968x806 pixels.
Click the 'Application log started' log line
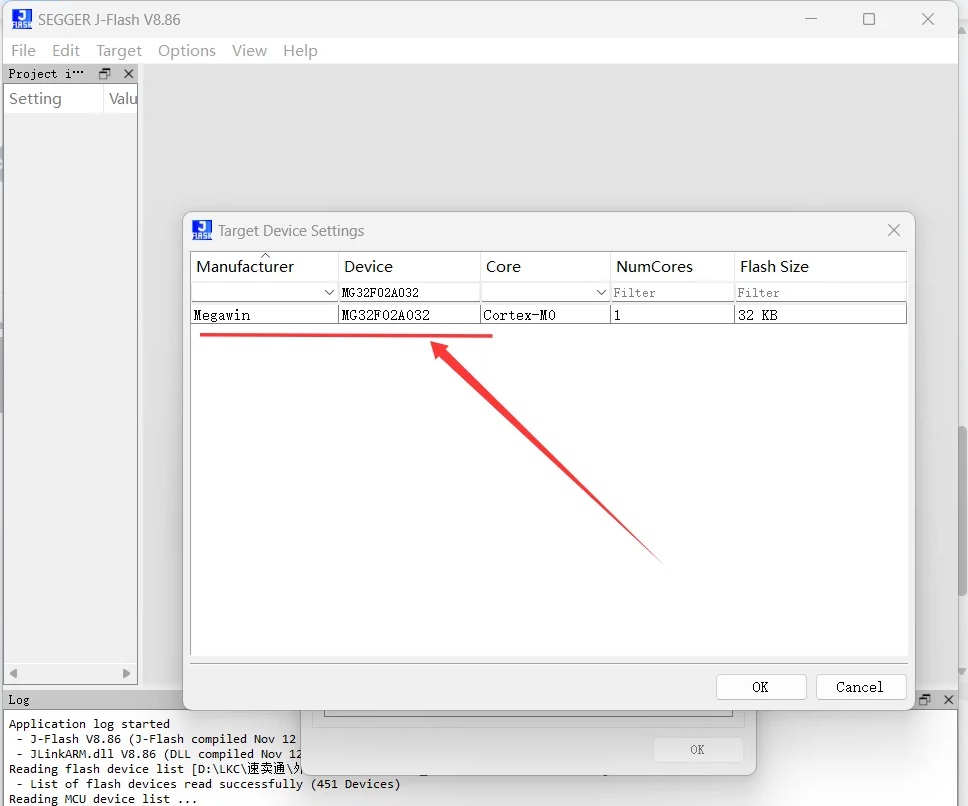point(89,723)
